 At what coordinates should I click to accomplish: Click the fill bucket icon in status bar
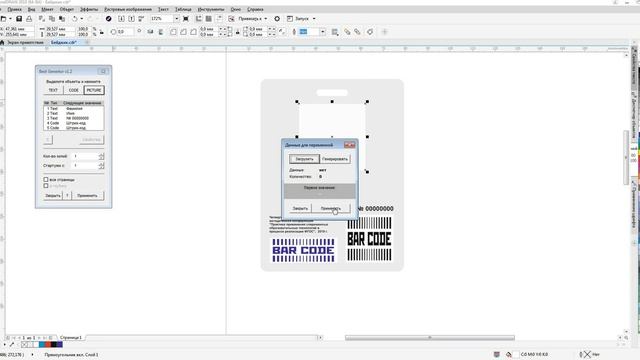[509, 354]
